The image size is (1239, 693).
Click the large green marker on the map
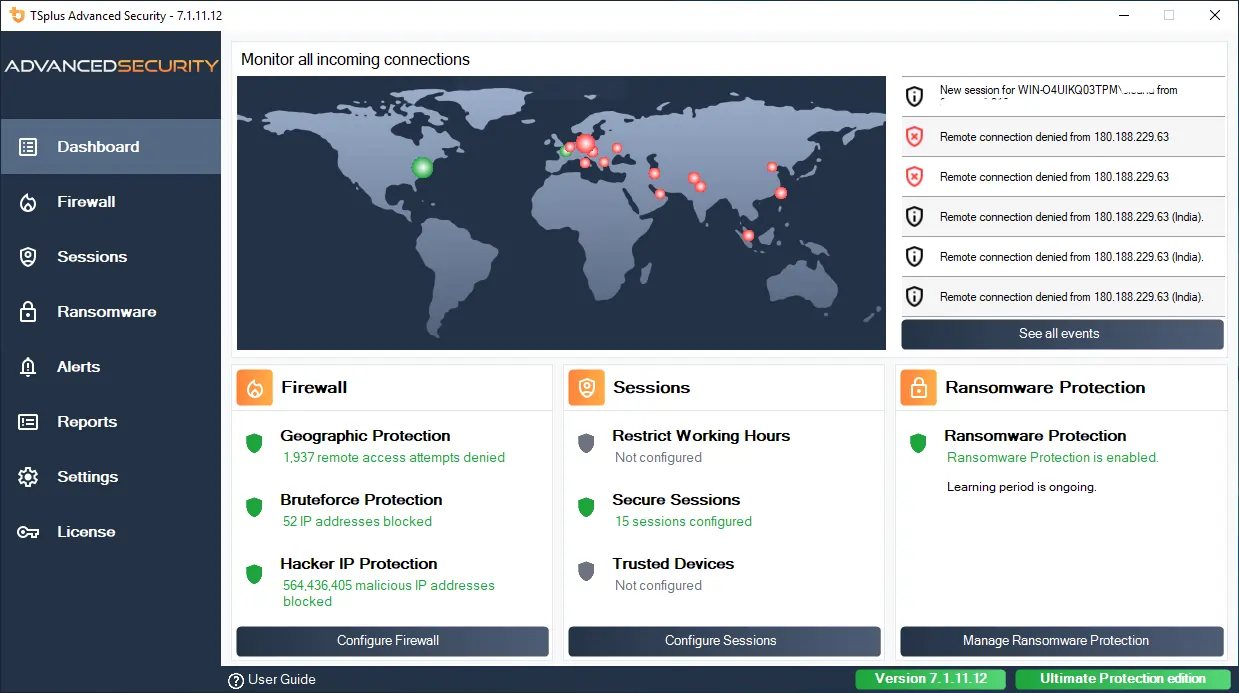(423, 167)
